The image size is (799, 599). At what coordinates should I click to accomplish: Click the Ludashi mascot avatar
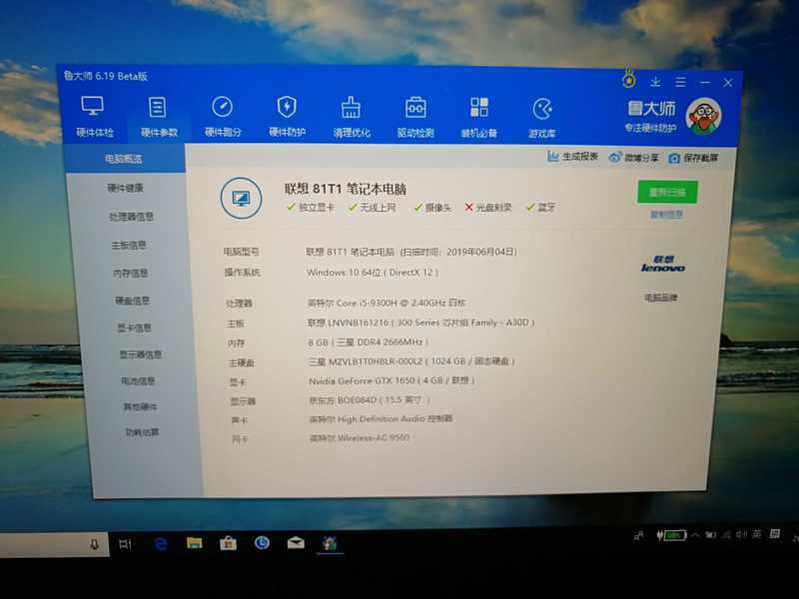pos(703,116)
